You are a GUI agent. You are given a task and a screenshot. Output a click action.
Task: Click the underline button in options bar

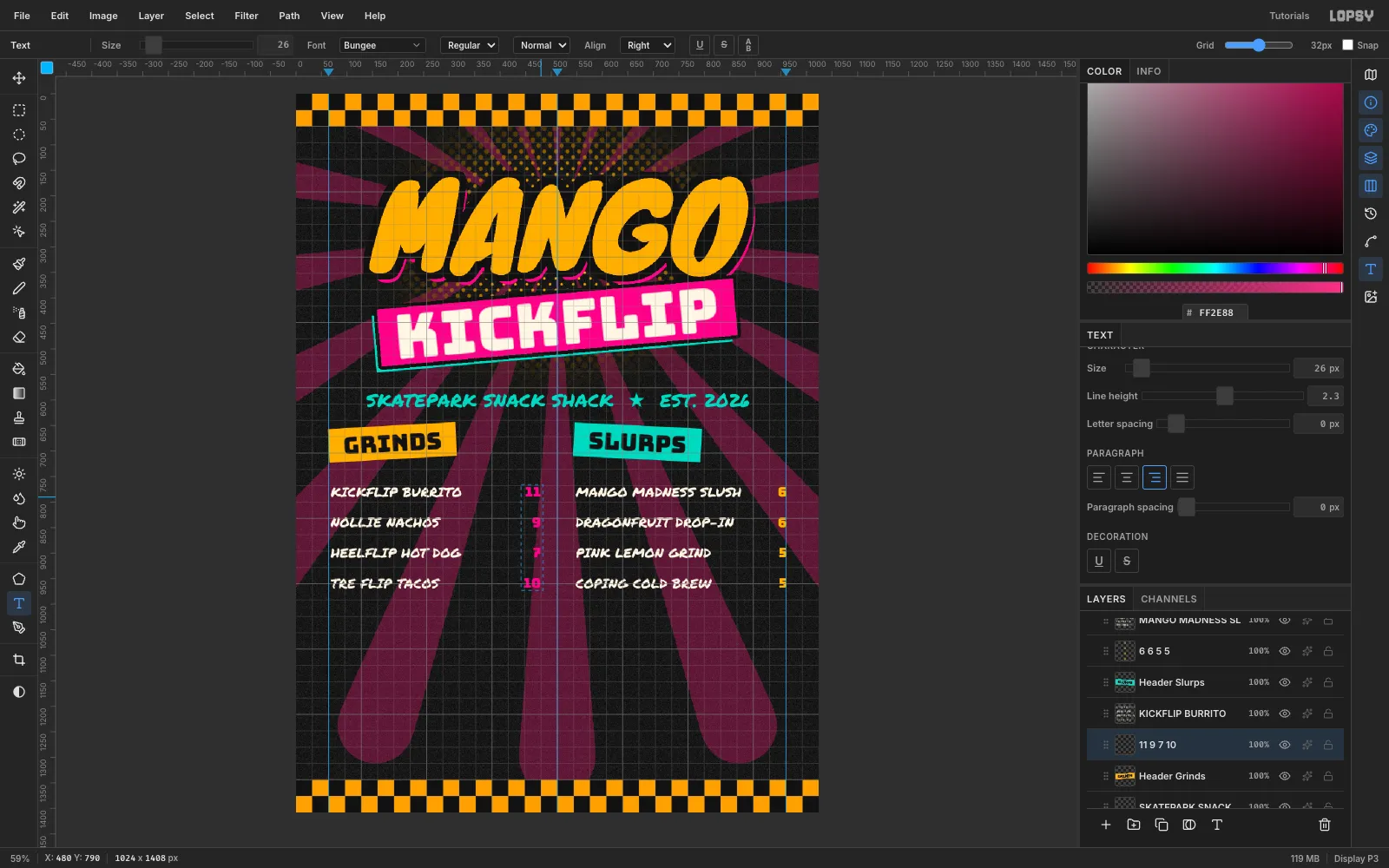tap(700, 45)
